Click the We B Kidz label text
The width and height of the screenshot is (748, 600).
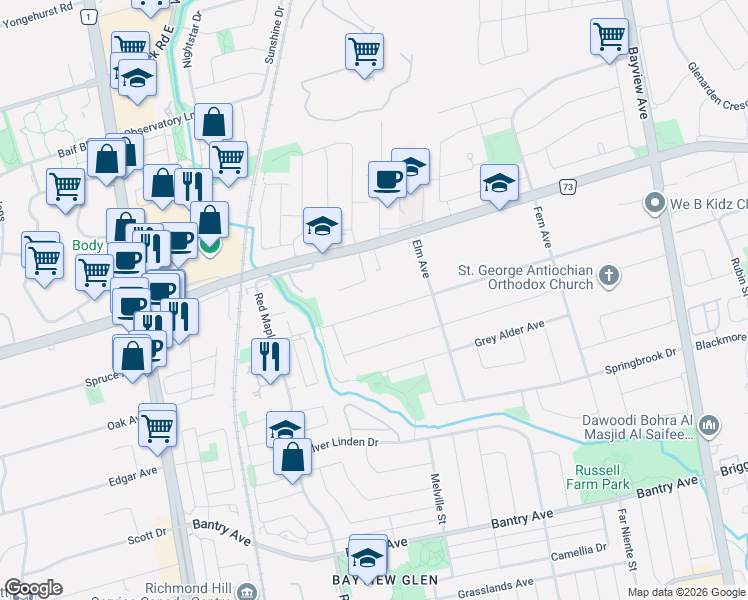(x=708, y=204)
